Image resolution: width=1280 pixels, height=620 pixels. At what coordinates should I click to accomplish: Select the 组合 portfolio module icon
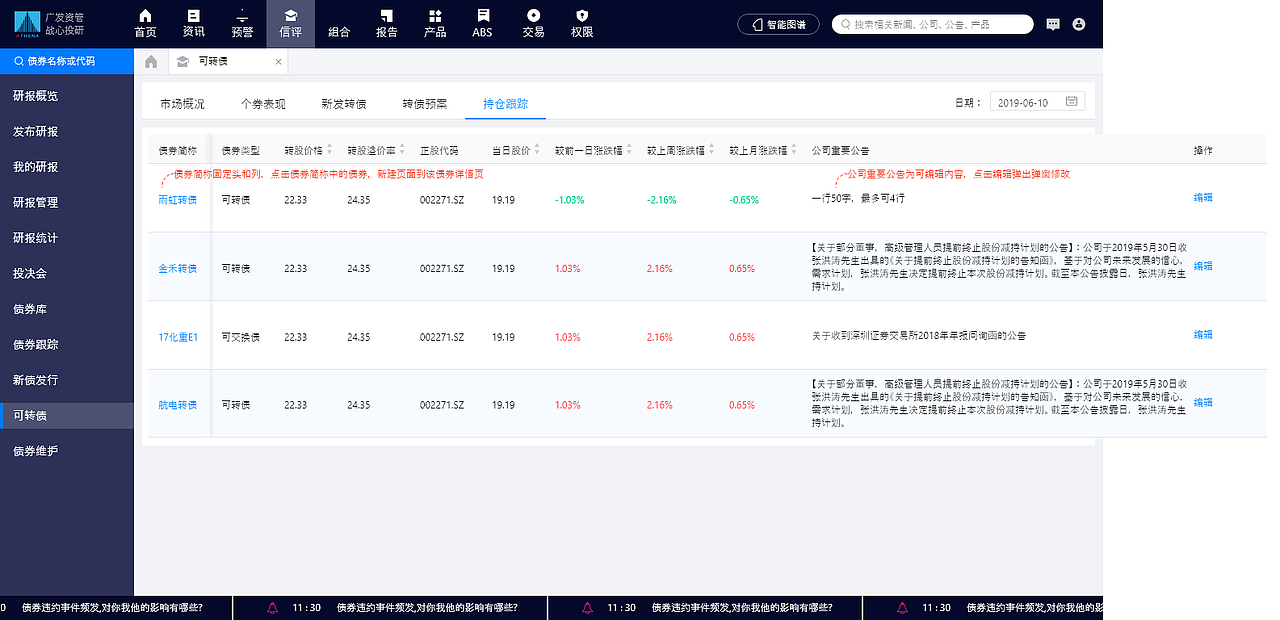pos(338,22)
